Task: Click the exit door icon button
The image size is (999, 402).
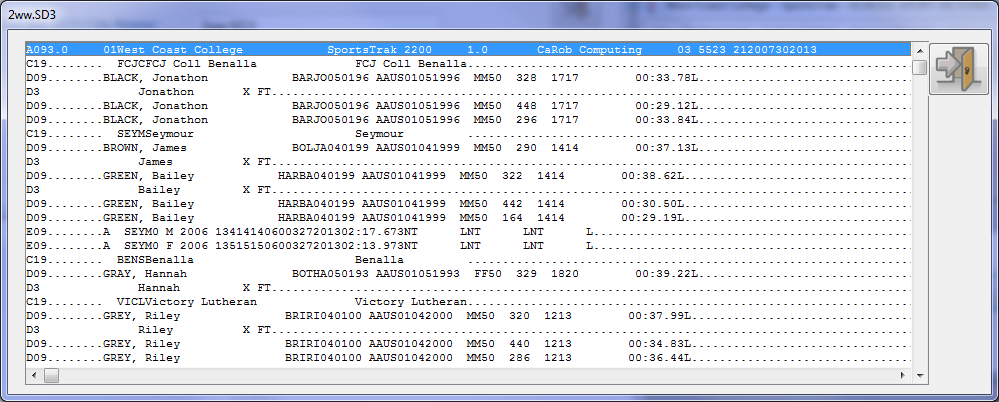Action: tap(958, 69)
